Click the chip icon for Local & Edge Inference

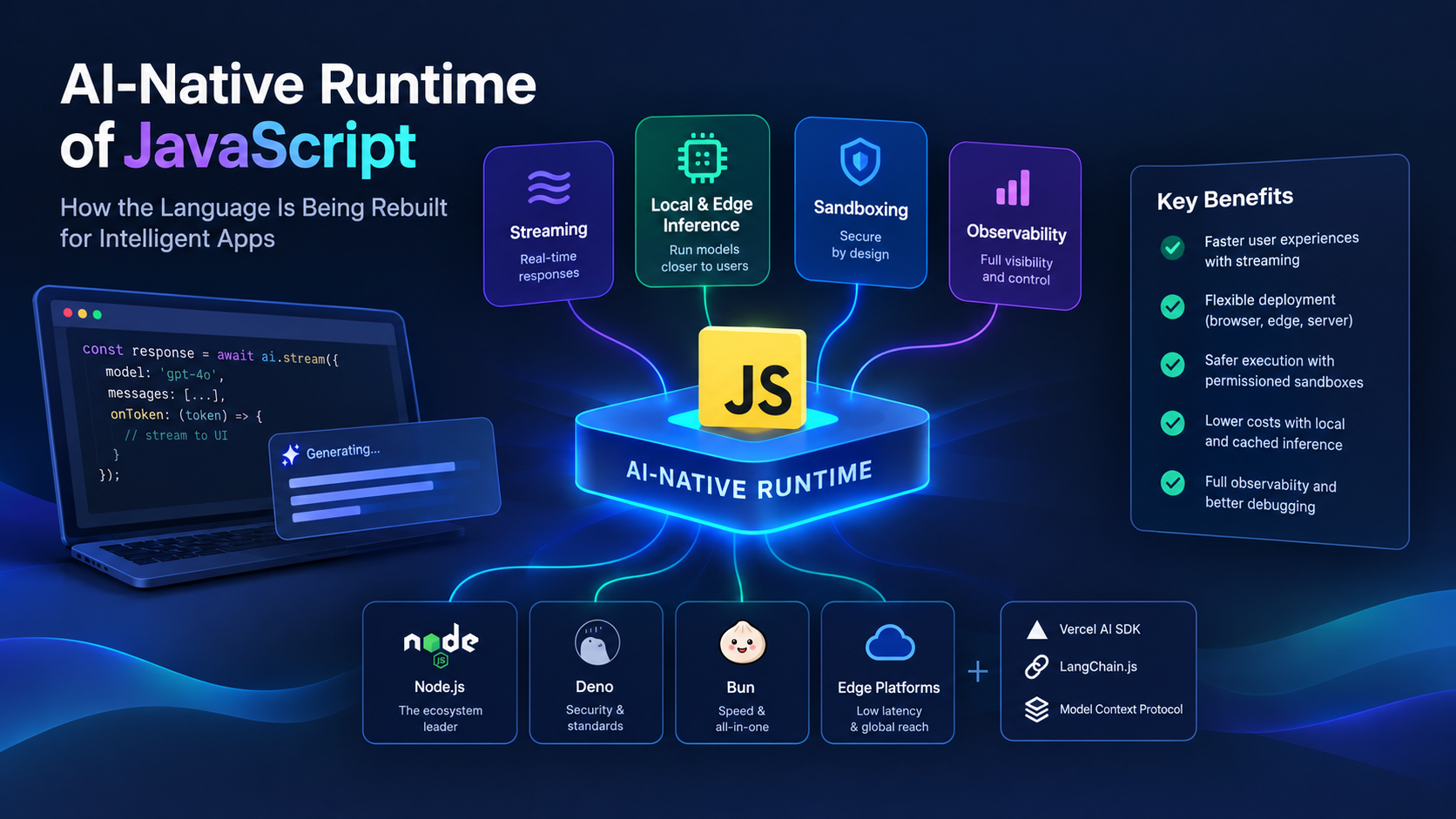click(x=703, y=158)
